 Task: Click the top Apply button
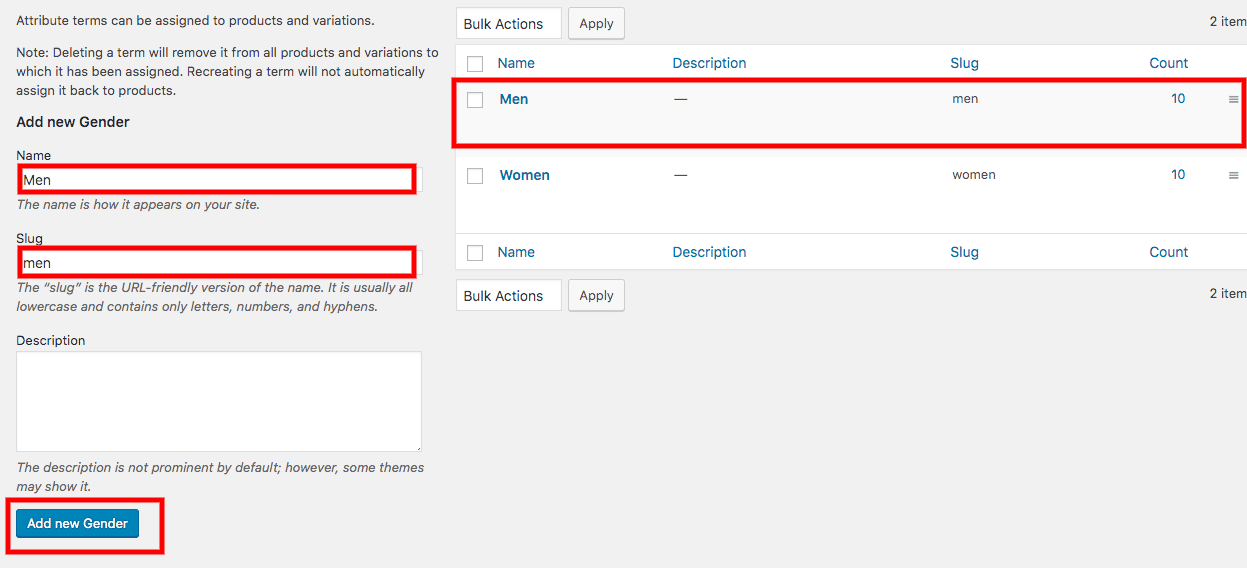596,23
